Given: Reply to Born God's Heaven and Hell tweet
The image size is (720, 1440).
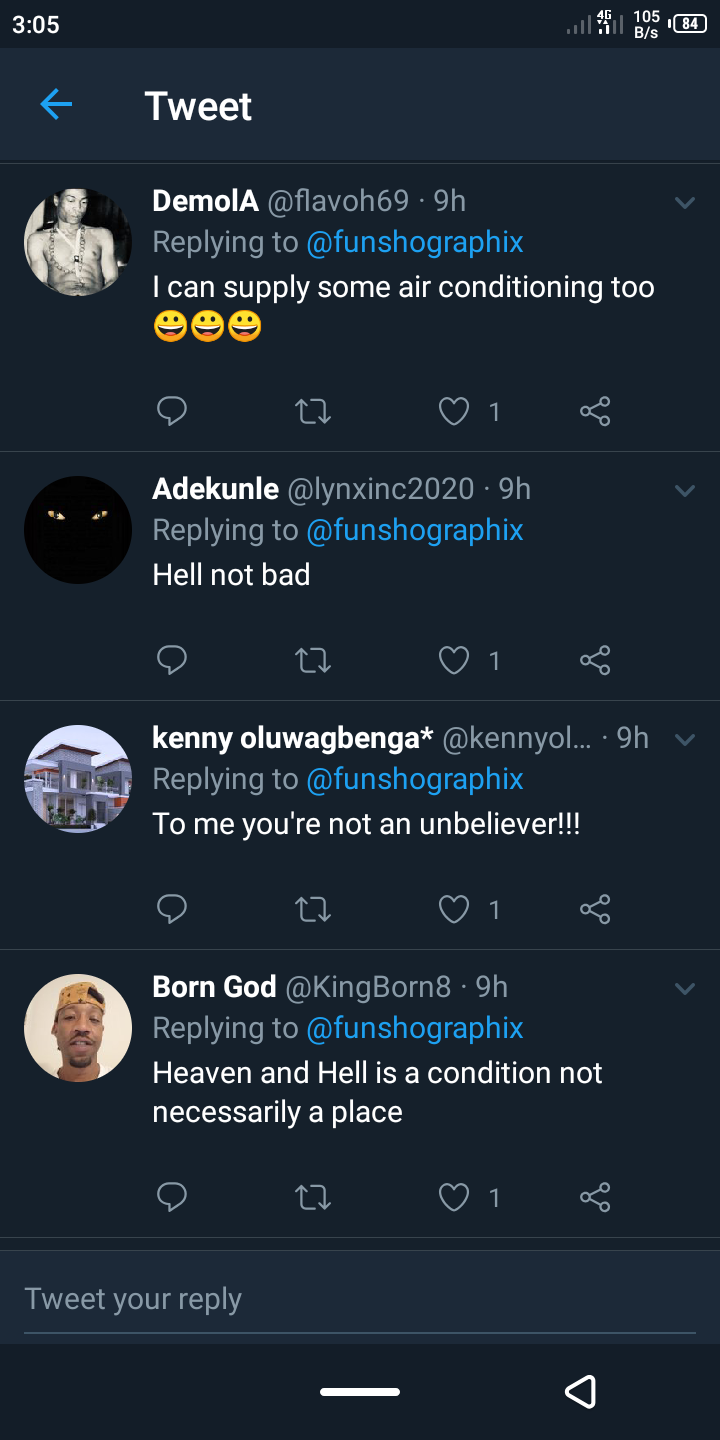Looking at the screenshot, I should click(x=172, y=1197).
